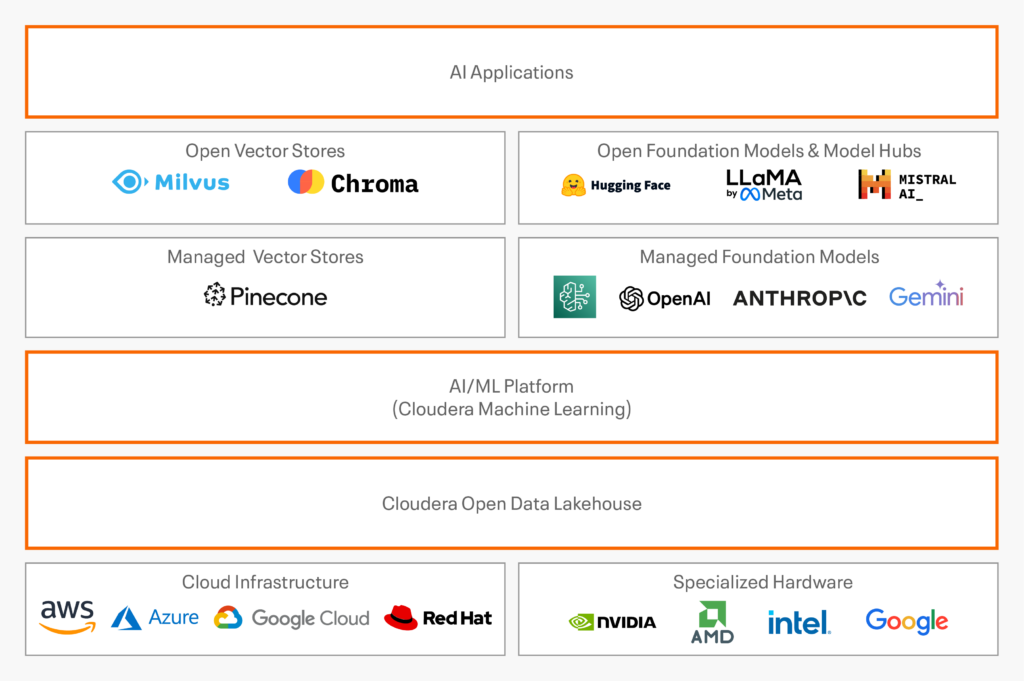Select the Azure logo

click(x=155, y=618)
